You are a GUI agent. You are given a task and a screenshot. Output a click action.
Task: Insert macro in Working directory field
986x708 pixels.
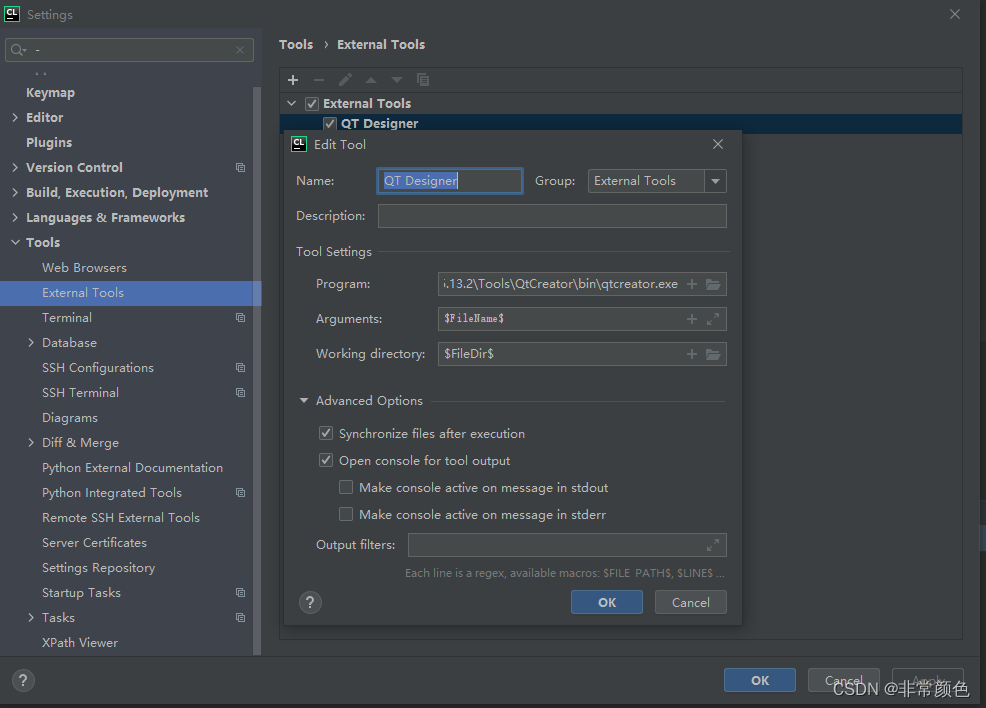(692, 354)
